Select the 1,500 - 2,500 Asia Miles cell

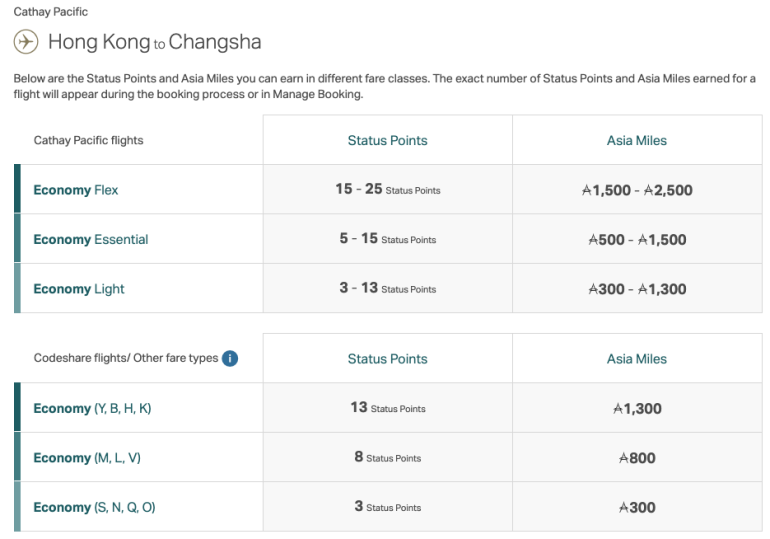(636, 190)
